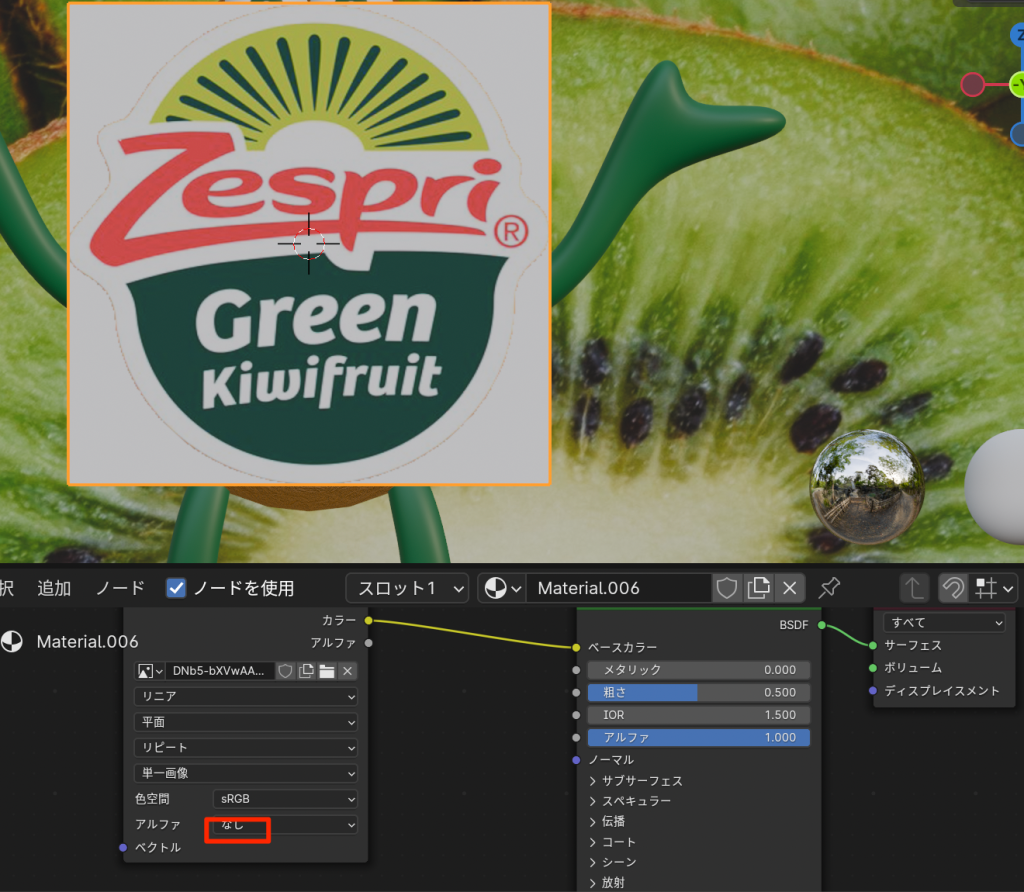
Task: Duplicate the material with the new material icon
Action: 759,588
